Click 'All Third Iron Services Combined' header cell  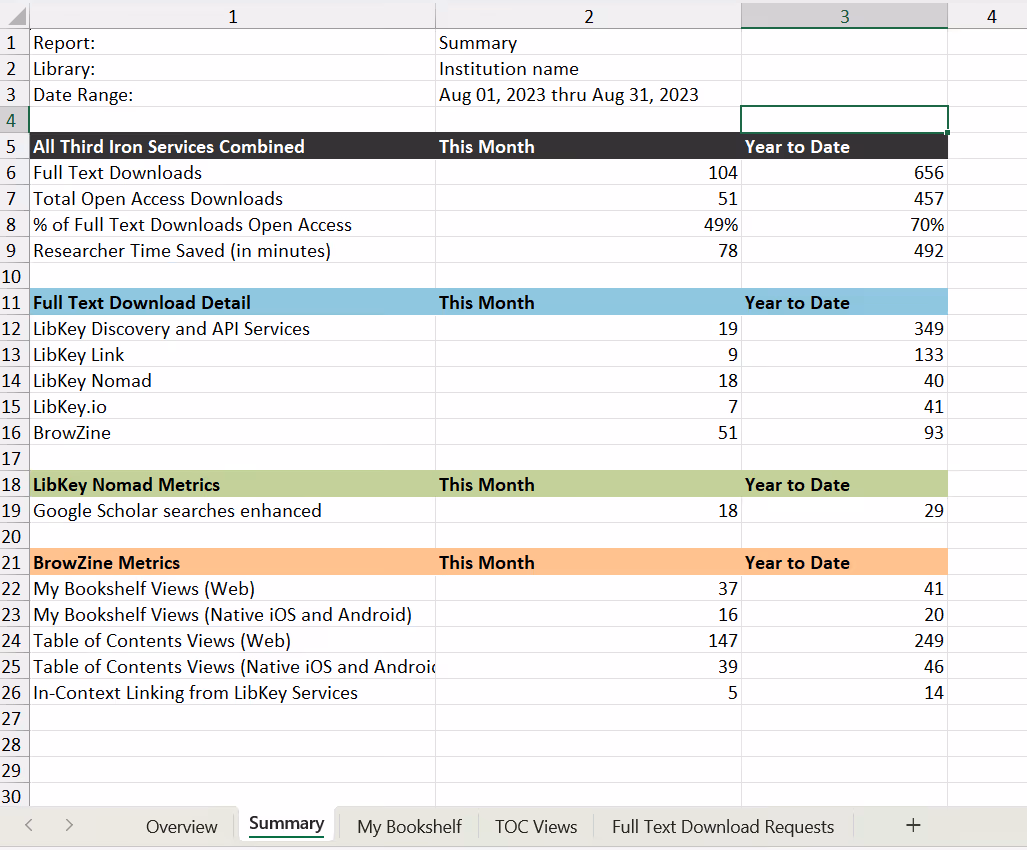click(233, 146)
